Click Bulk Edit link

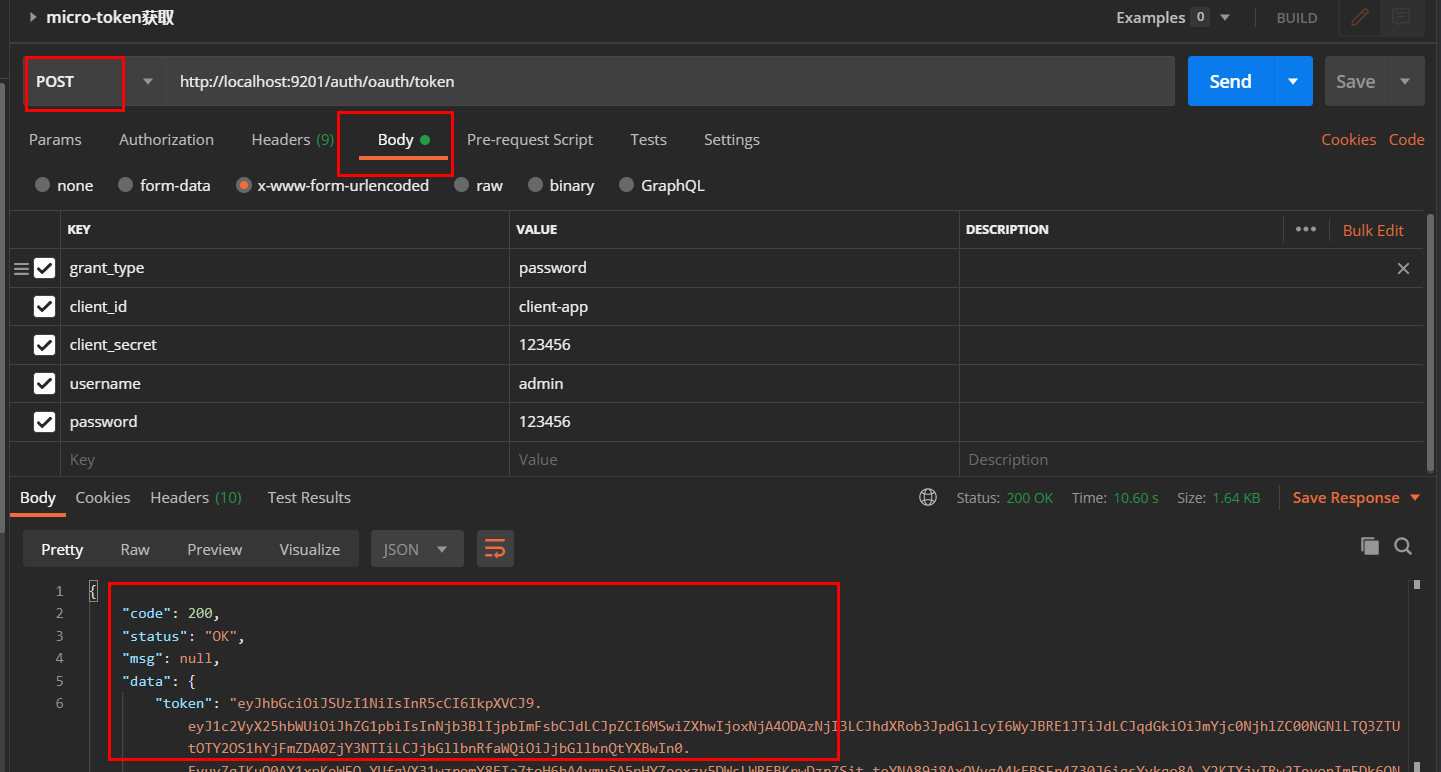tap(1373, 230)
